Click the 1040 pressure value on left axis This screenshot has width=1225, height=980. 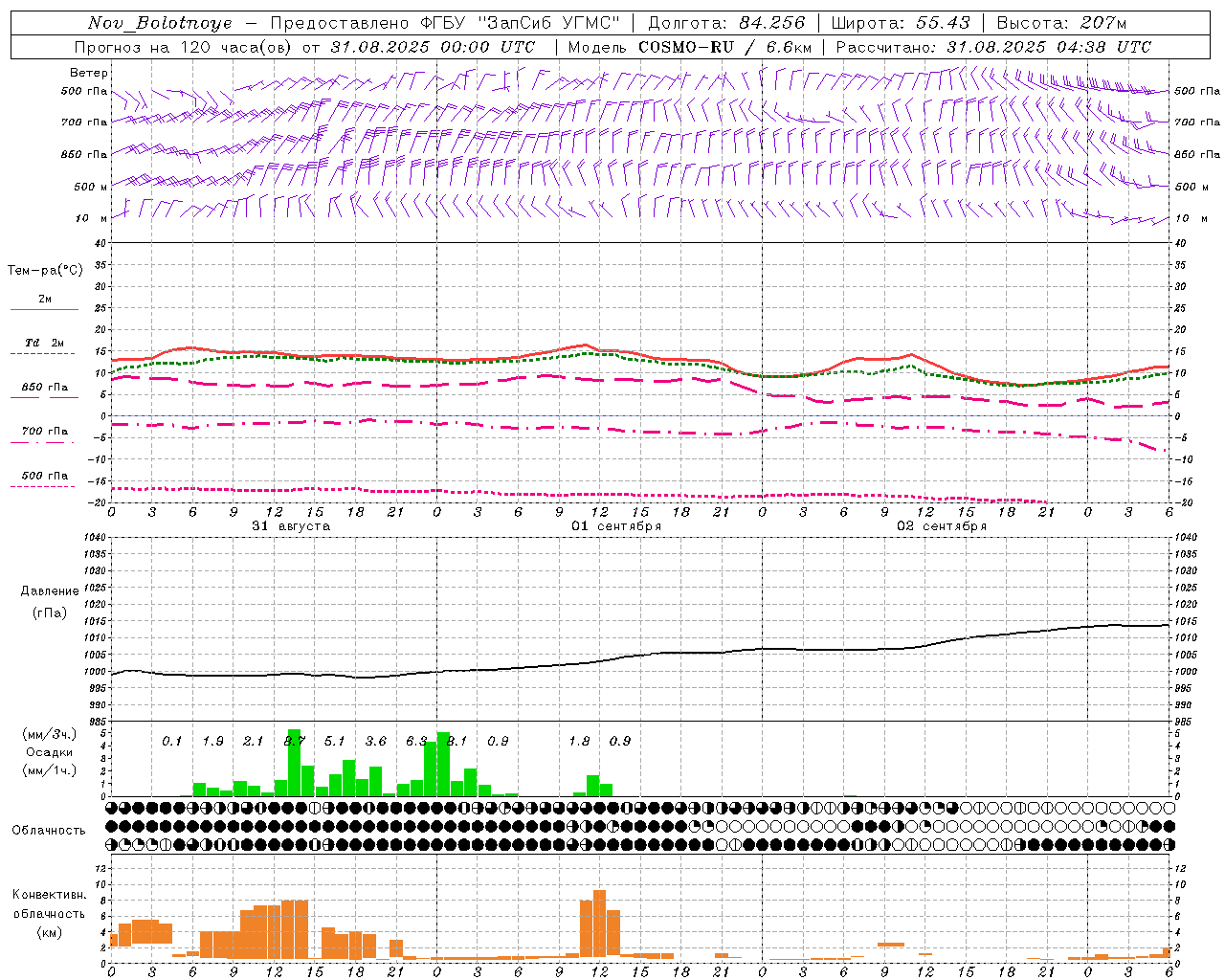[x=94, y=538]
